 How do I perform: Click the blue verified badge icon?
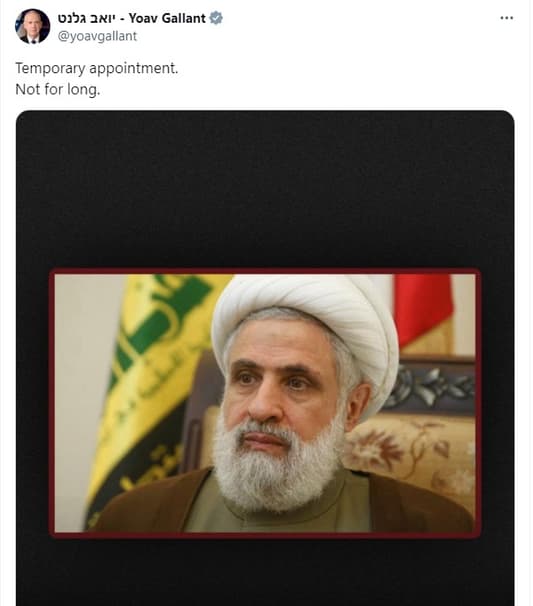point(216,18)
